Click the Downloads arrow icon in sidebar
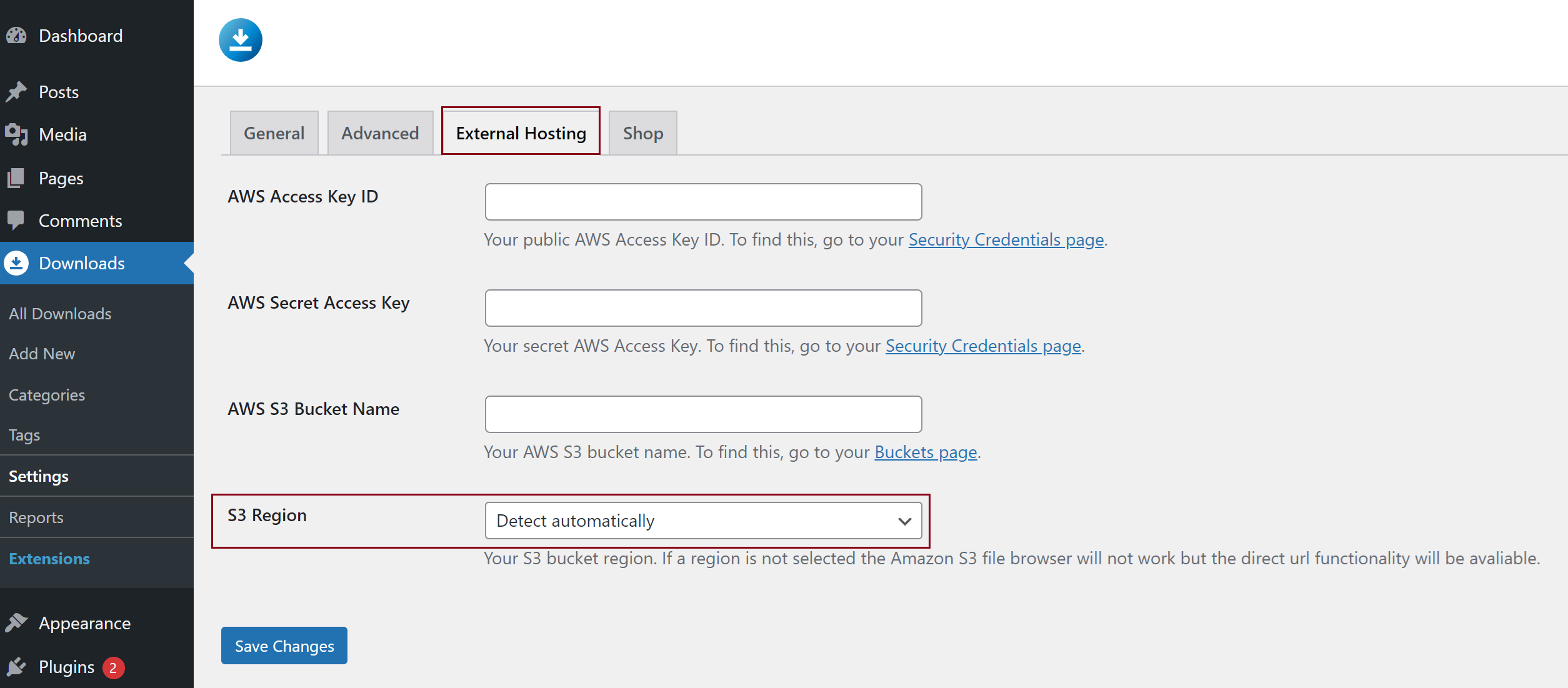The height and width of the screenshot is (688, 1568). tap(16, 263)
